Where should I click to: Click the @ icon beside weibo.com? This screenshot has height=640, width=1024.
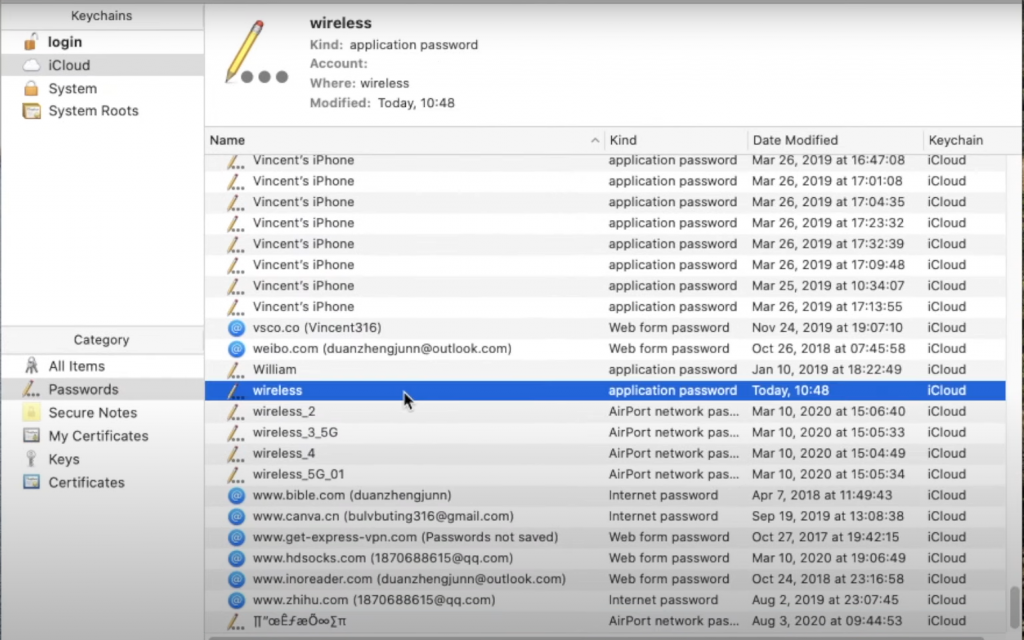point(236,349)
